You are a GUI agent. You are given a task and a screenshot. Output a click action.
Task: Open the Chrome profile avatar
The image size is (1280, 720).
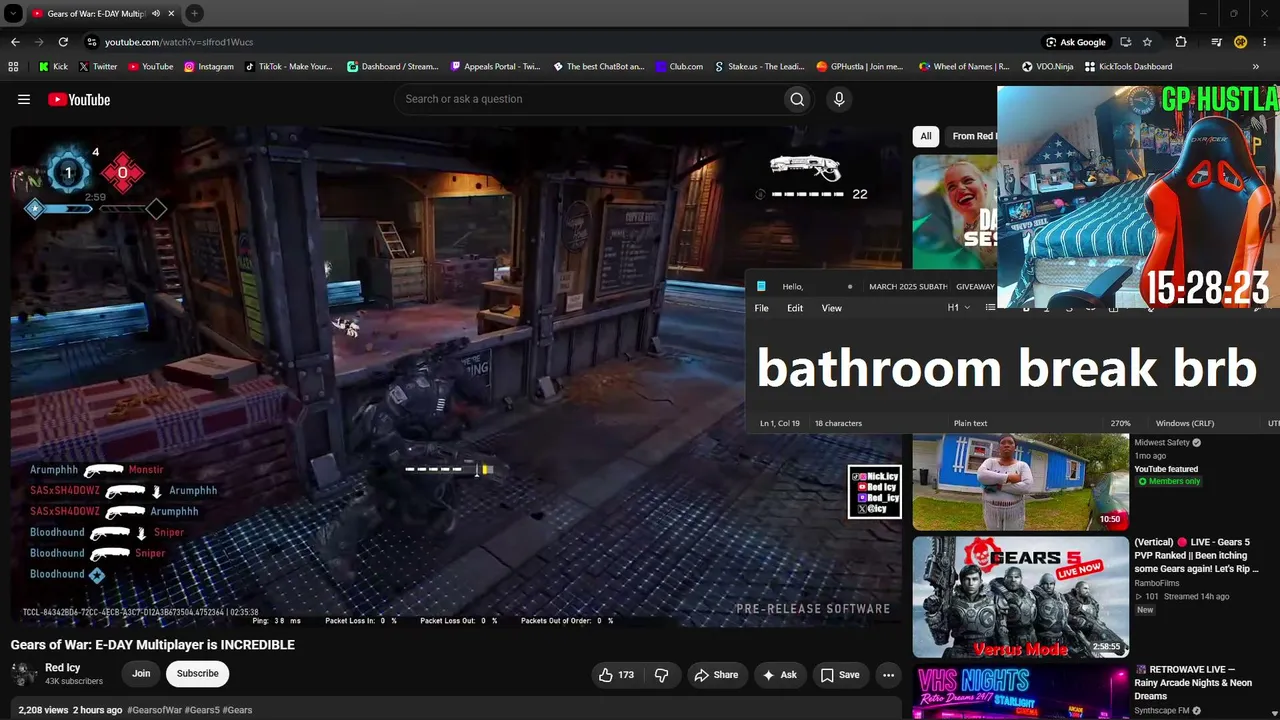[1241, 42]
